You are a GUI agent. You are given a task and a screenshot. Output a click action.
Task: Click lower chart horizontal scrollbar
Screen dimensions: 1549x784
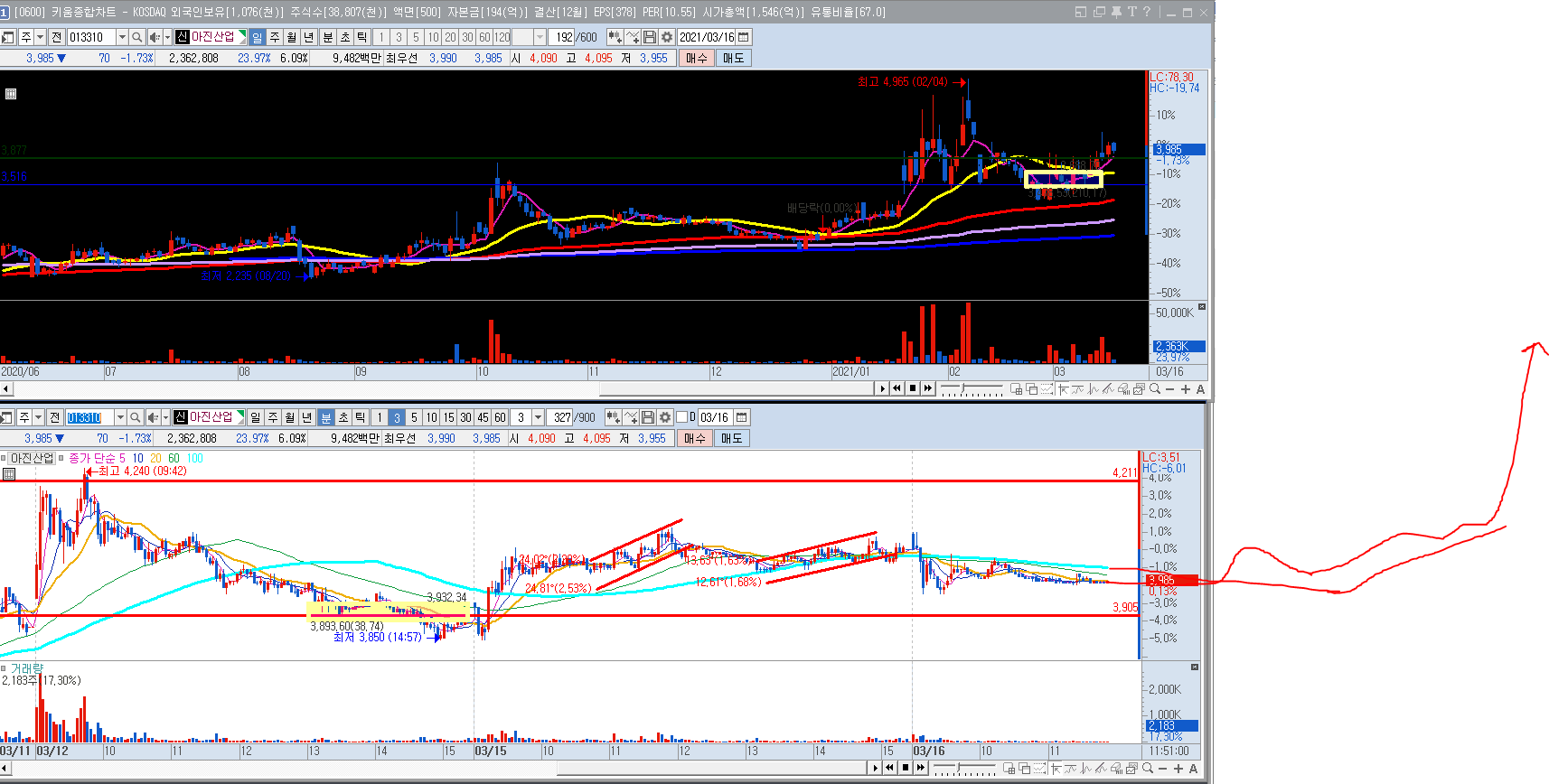(x=711, y=768)
